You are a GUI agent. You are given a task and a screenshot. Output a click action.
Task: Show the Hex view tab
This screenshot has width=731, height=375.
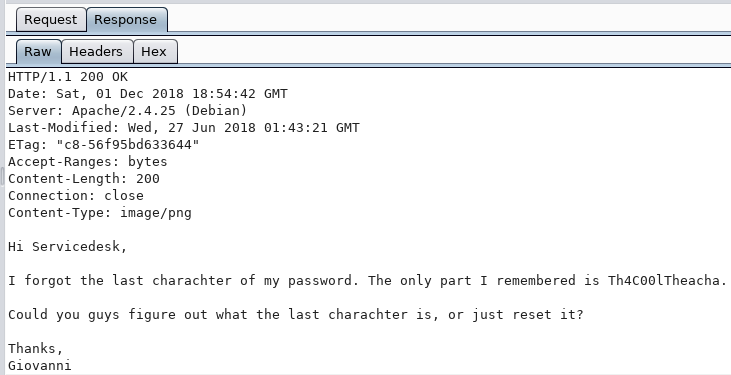click(154, 52)
